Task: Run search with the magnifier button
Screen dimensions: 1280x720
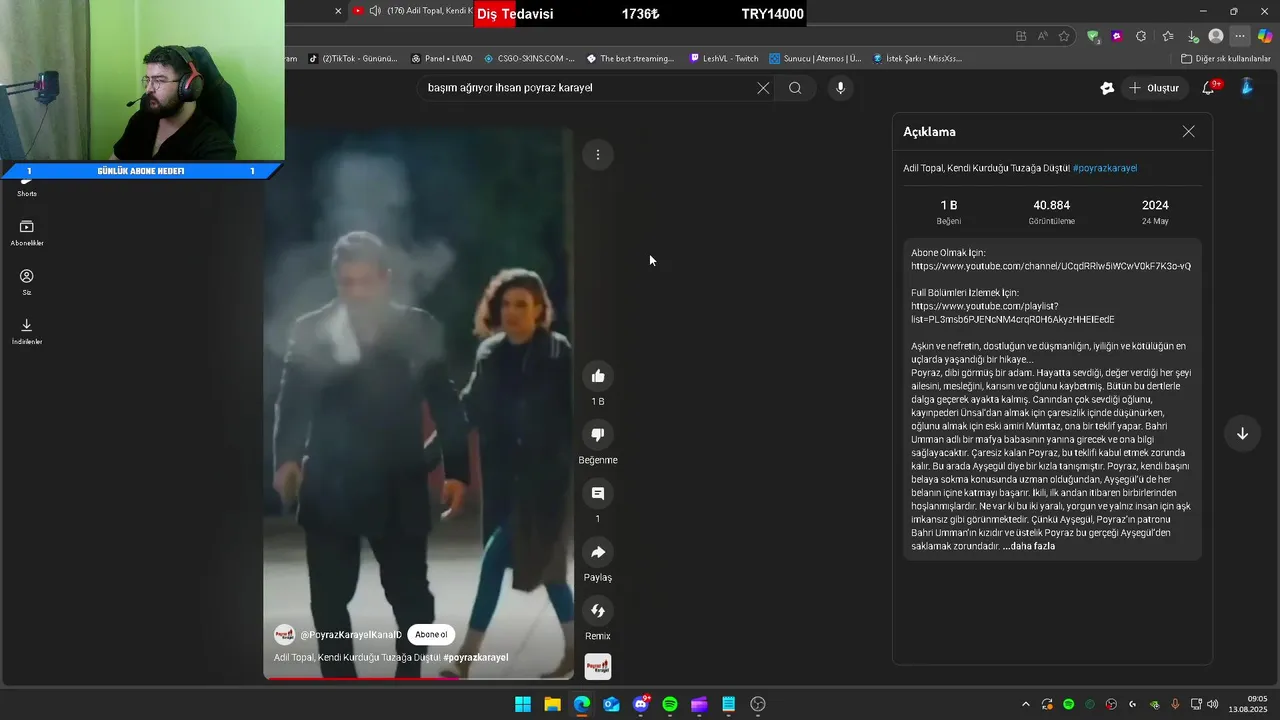Action: tap(795, 88)
